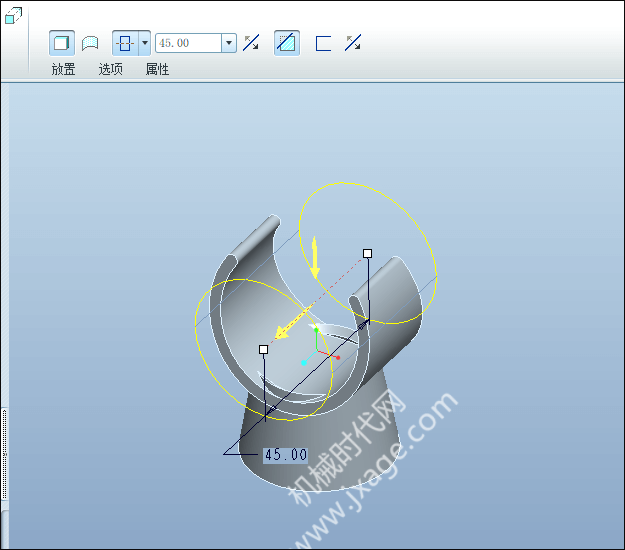Viewport: 625px width, 550px height.
Task: Click the 45.00 dimension label on model
Action: point(285,455)
